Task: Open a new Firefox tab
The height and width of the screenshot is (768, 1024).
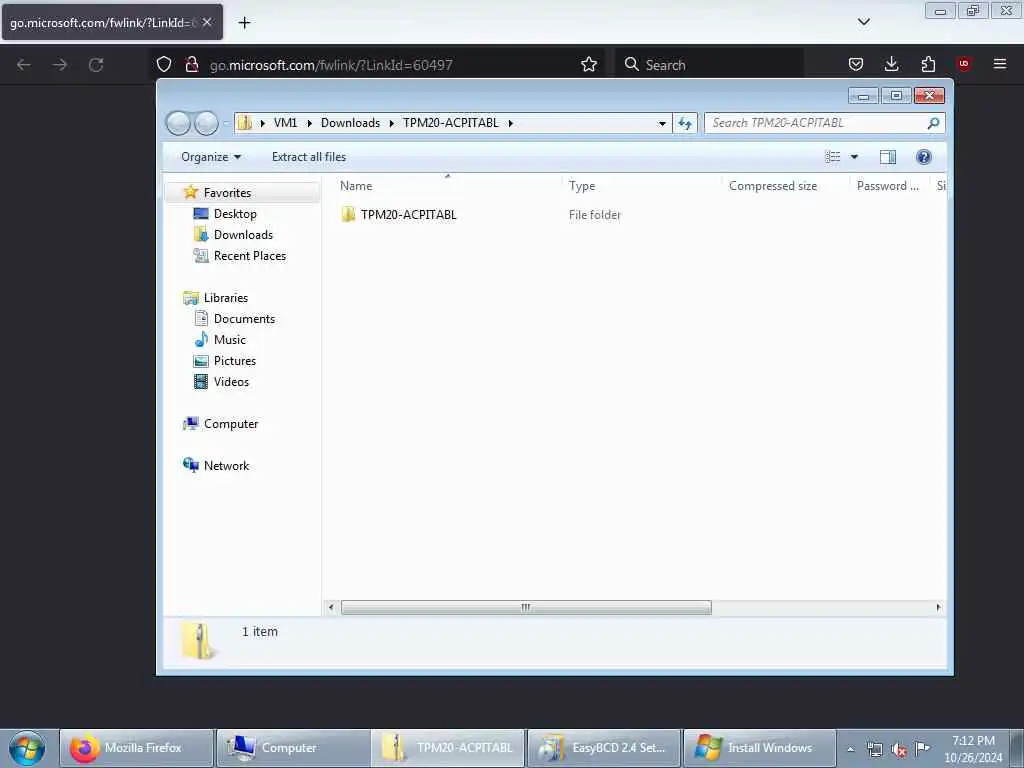Action: [244, 23]
